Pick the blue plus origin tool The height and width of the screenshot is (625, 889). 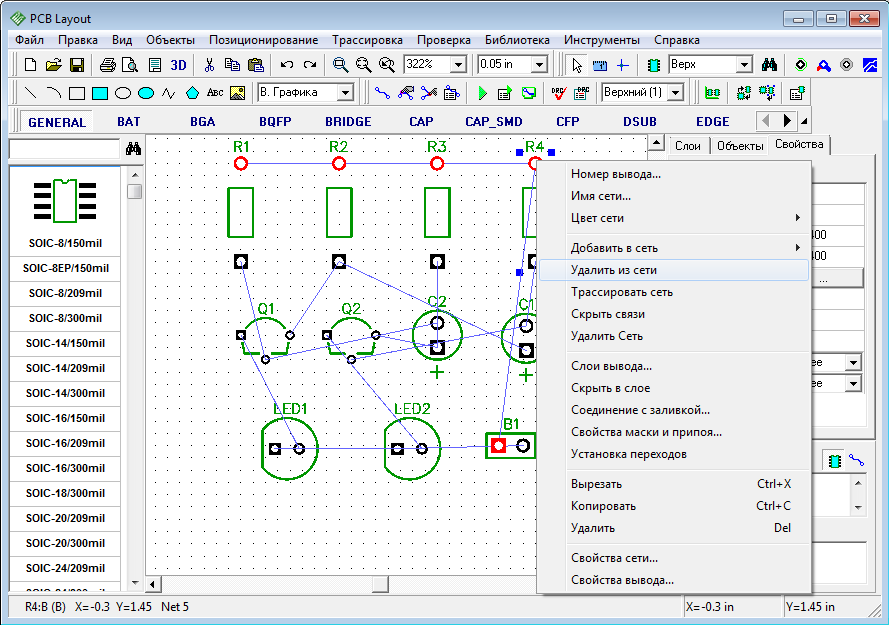coord(623,65)
